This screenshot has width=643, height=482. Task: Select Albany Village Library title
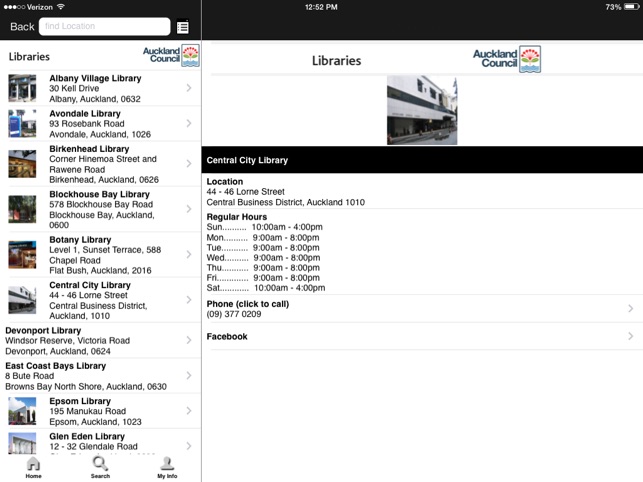tap(95, 78)
